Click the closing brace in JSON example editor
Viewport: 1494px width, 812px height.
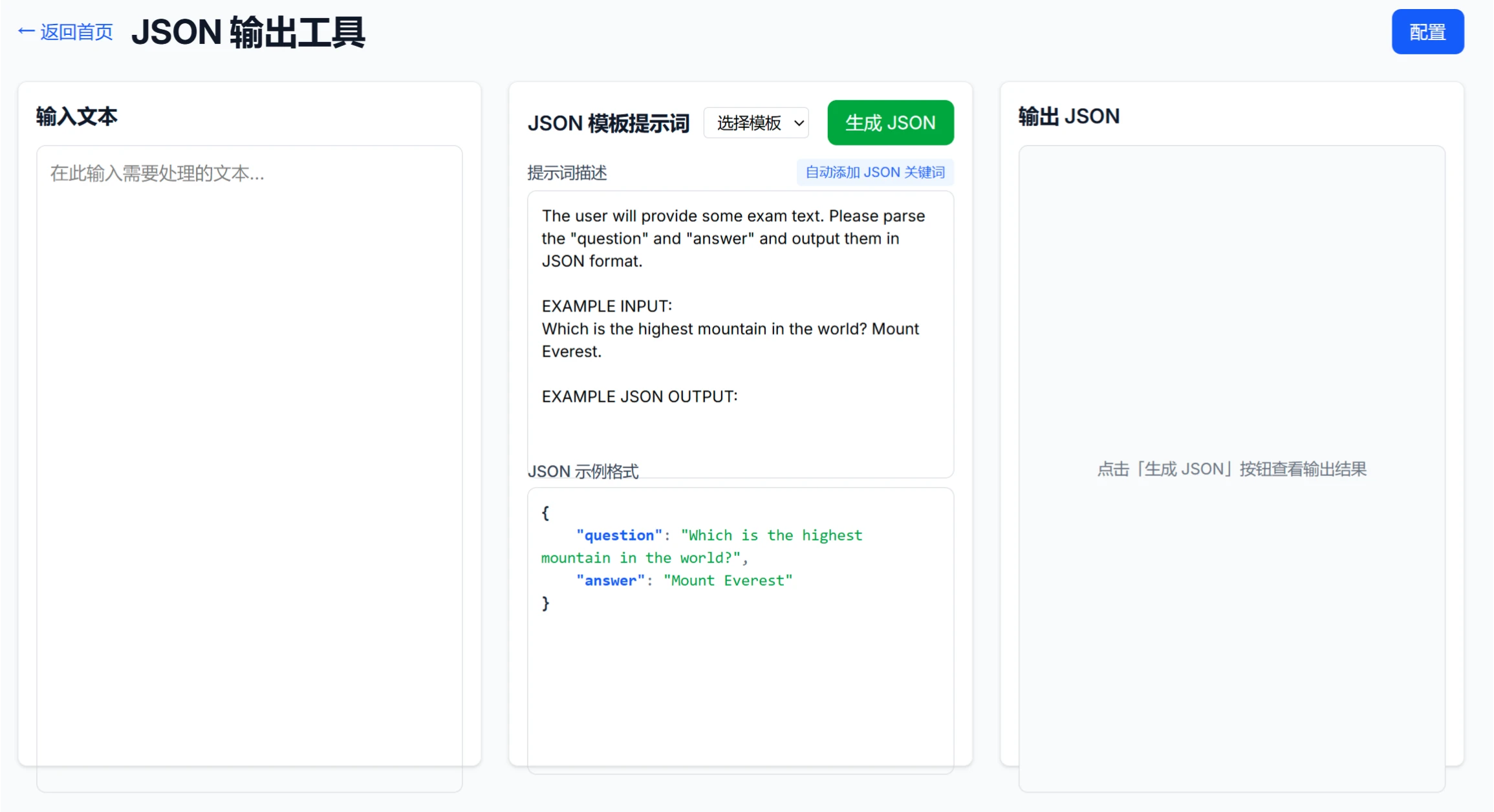545,603
